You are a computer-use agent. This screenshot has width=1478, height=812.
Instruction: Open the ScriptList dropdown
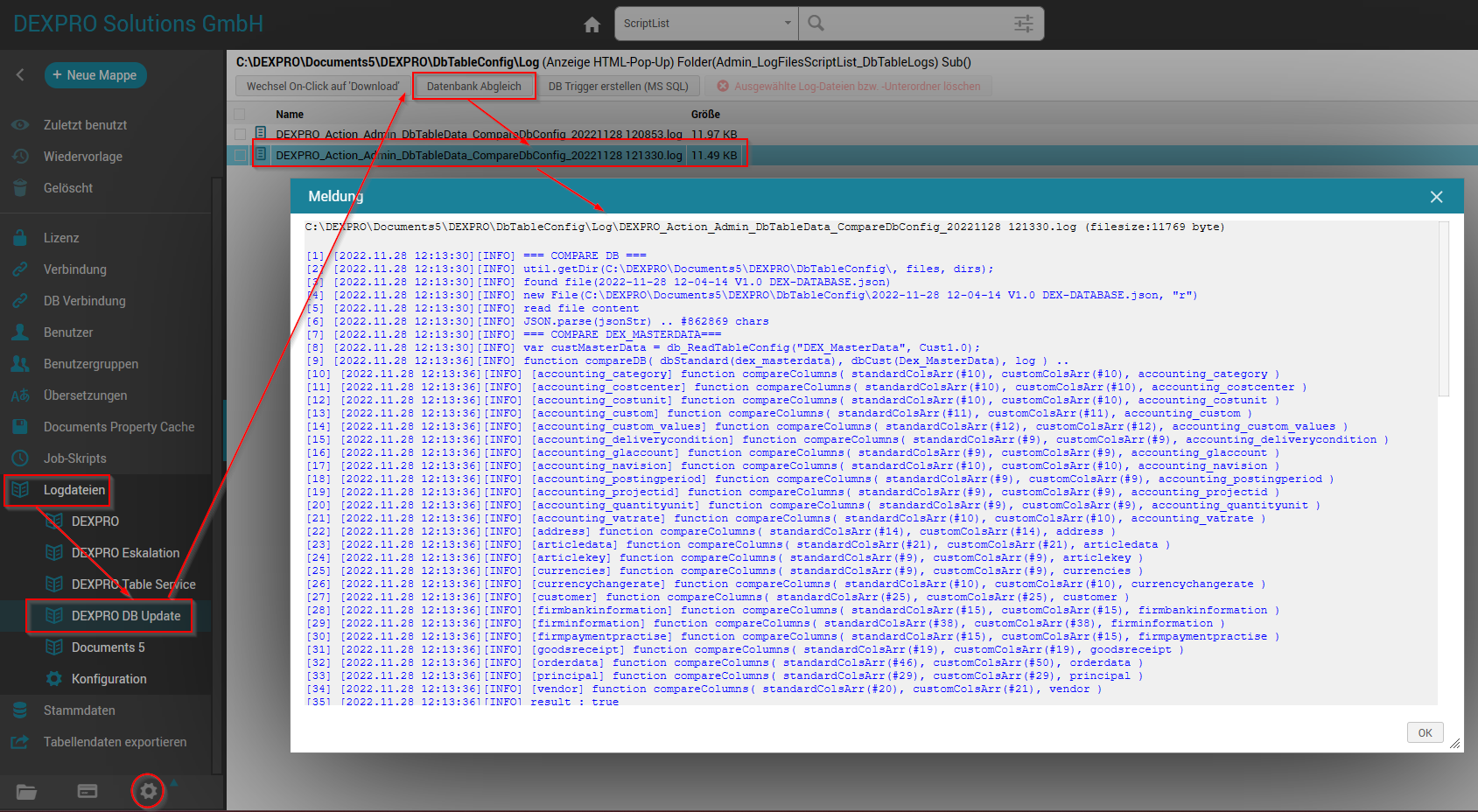706,24
